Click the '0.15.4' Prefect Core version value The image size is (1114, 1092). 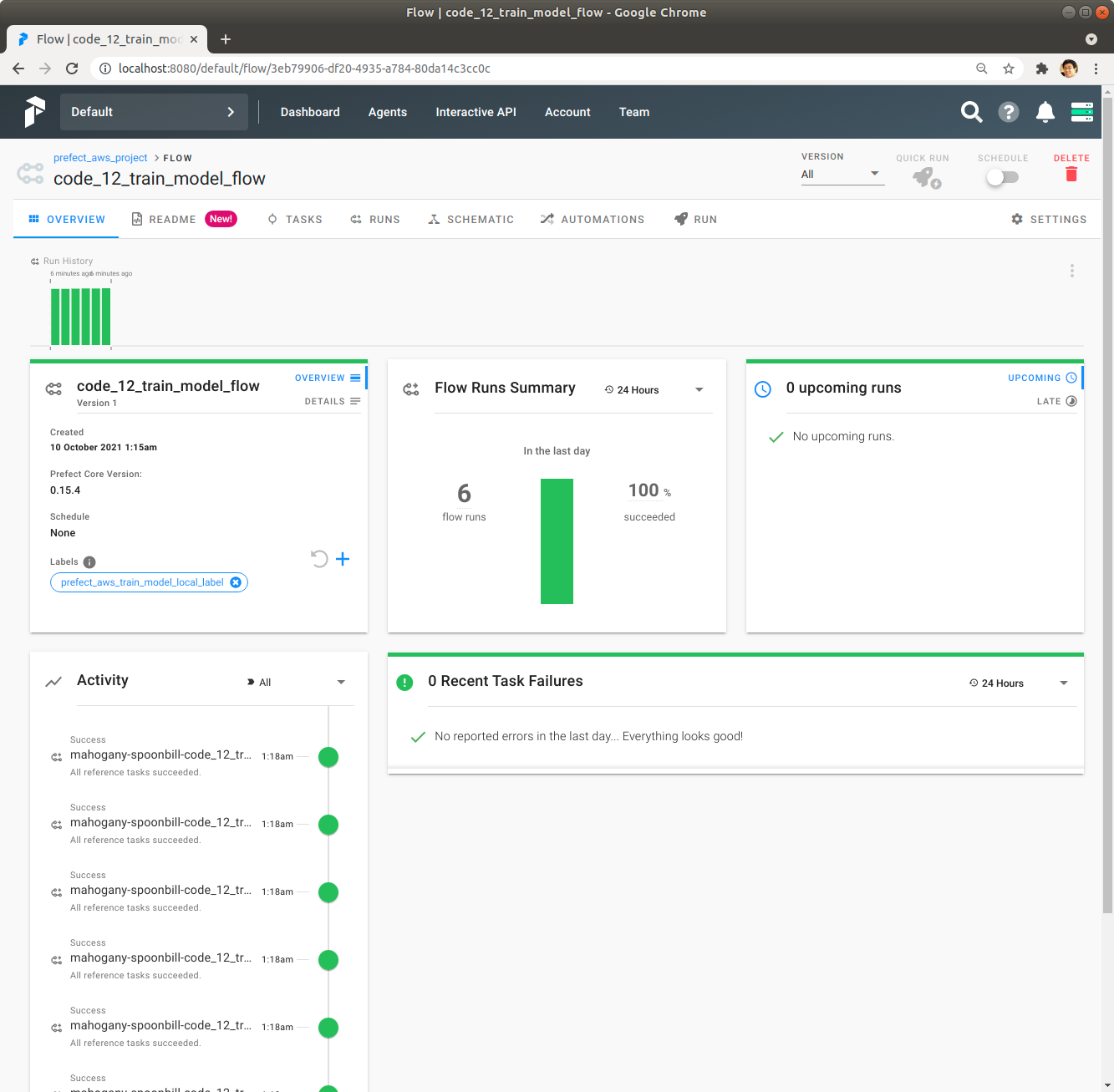65,490
